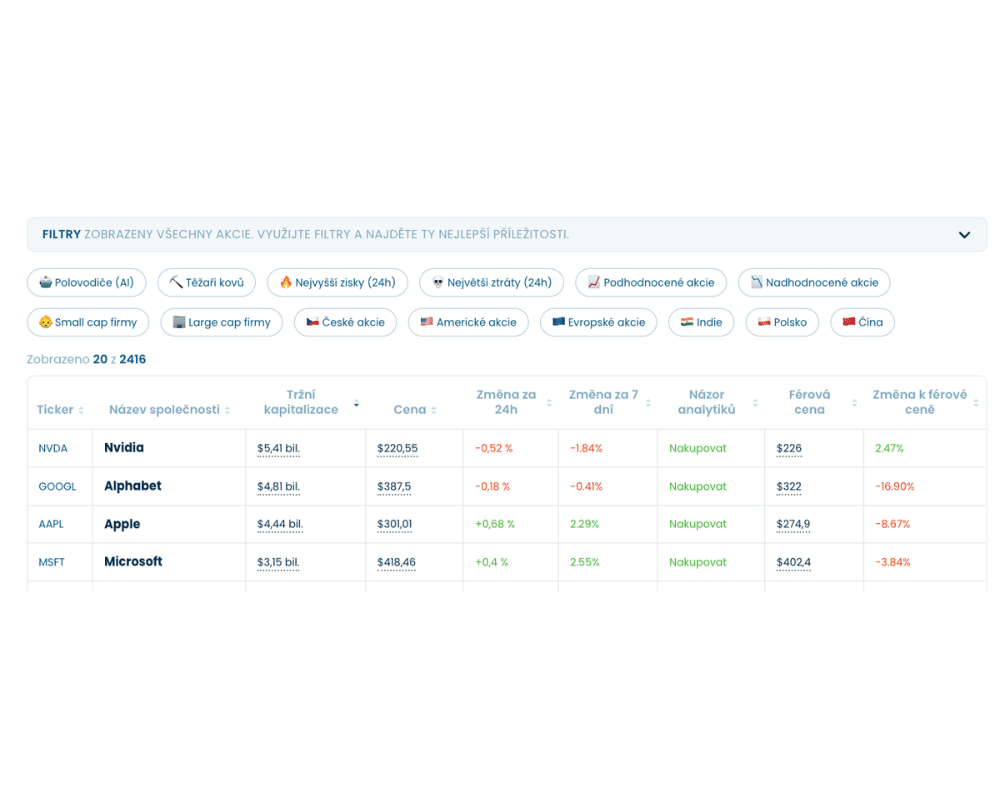This screenshot has width=1000, height=800.
Task: Open the Microsoft company link
Action: click(133, 561)
